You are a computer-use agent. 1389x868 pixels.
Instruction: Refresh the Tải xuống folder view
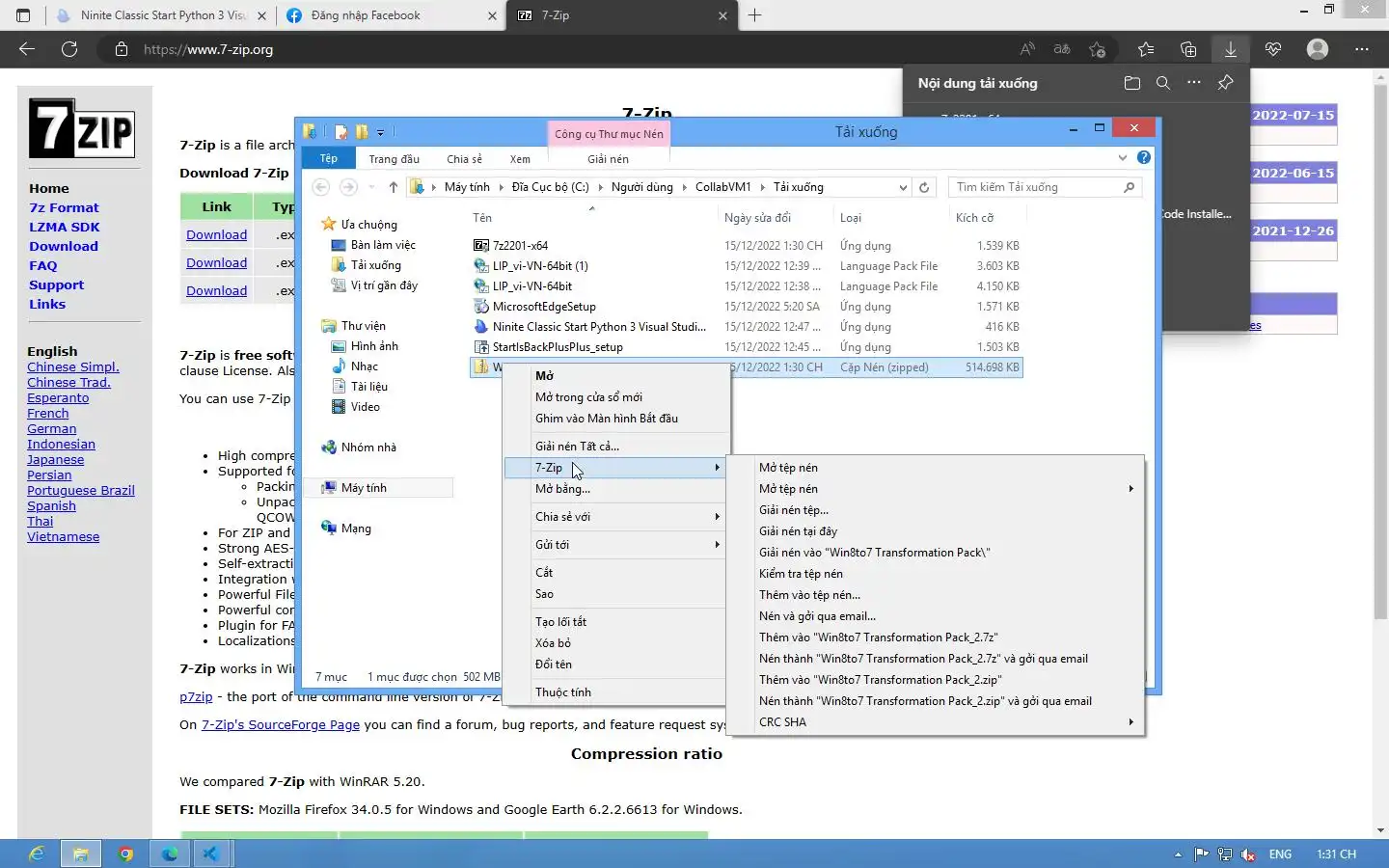(924, 187)
